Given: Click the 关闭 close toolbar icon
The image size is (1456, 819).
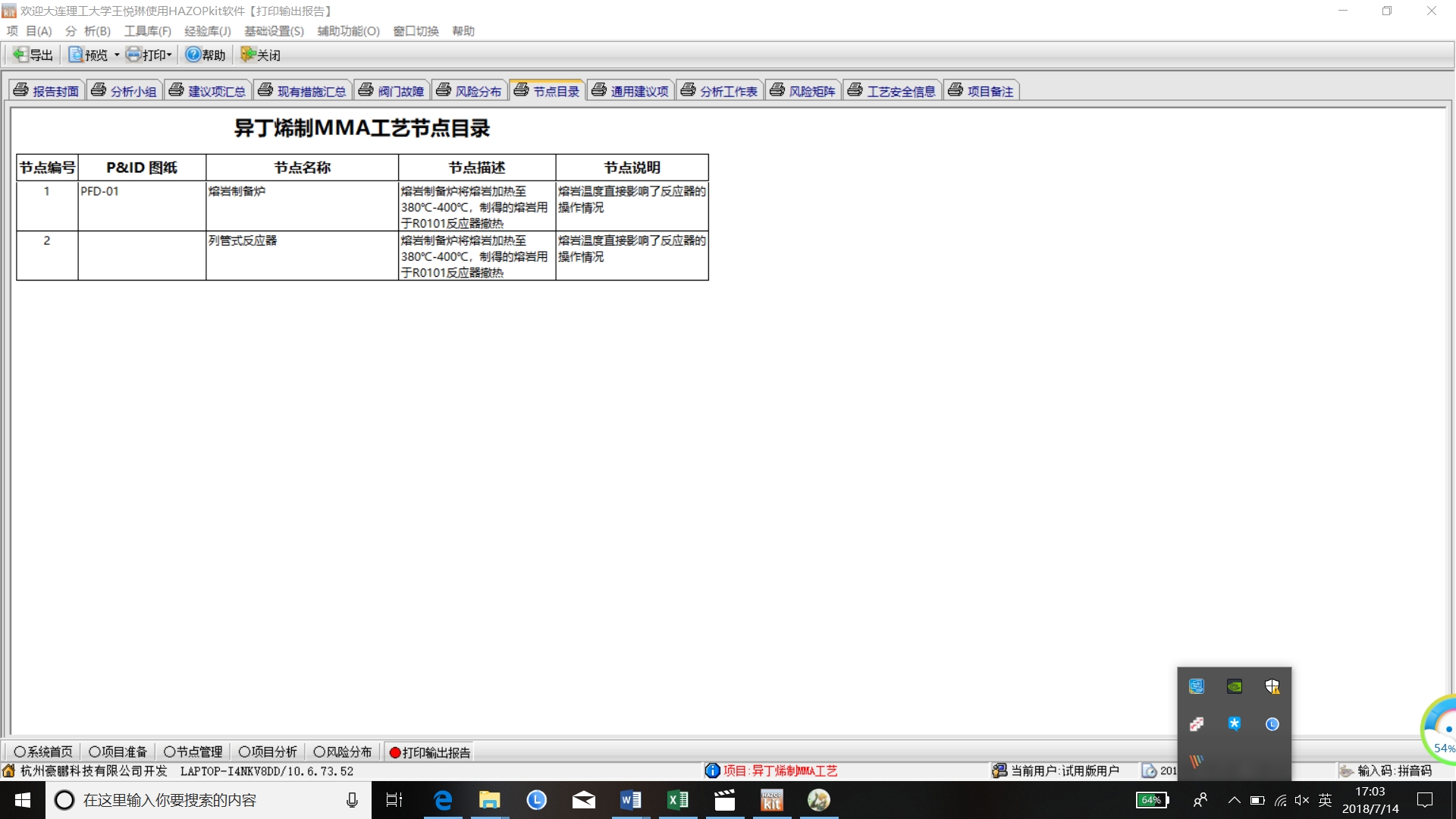Looking at the screenshot, I should [x=248, y=55].
